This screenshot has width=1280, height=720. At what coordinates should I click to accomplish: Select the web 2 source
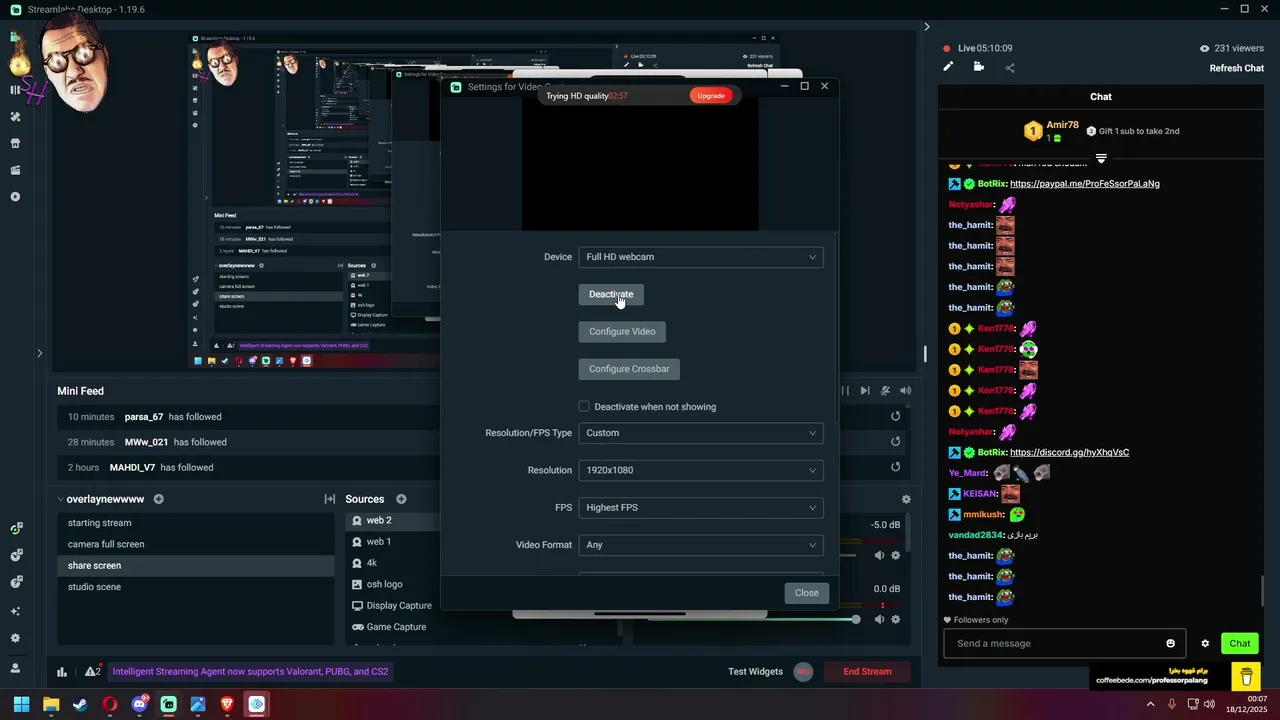393,520
